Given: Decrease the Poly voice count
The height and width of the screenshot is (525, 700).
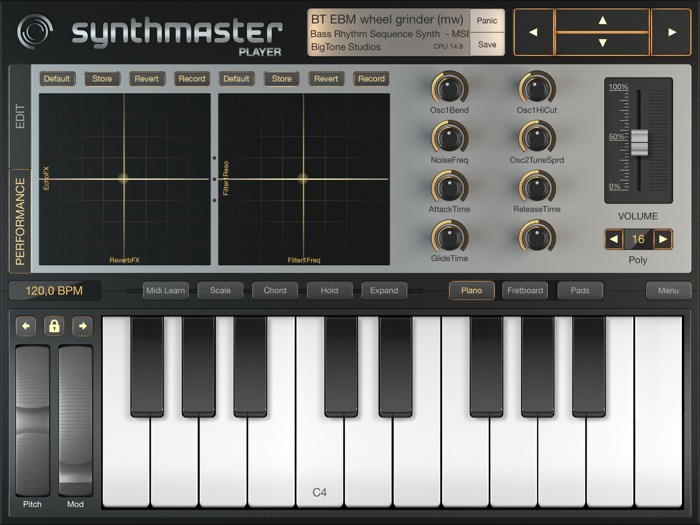Looking at the screenshot, I should (x=614, y=239).
